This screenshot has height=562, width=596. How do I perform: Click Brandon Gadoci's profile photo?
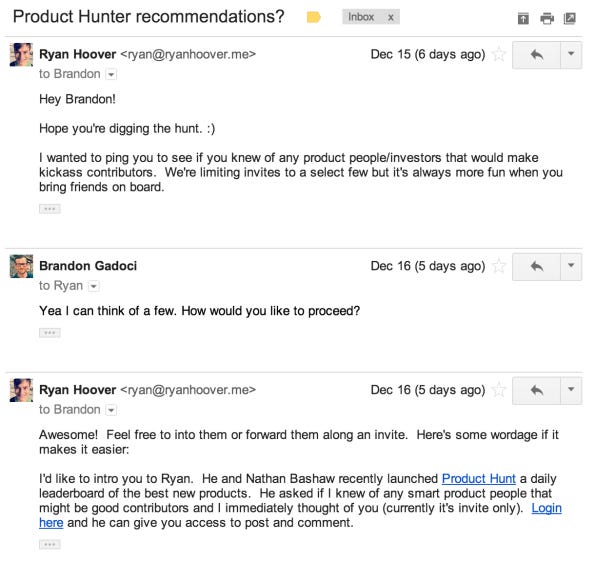[21, 266]
